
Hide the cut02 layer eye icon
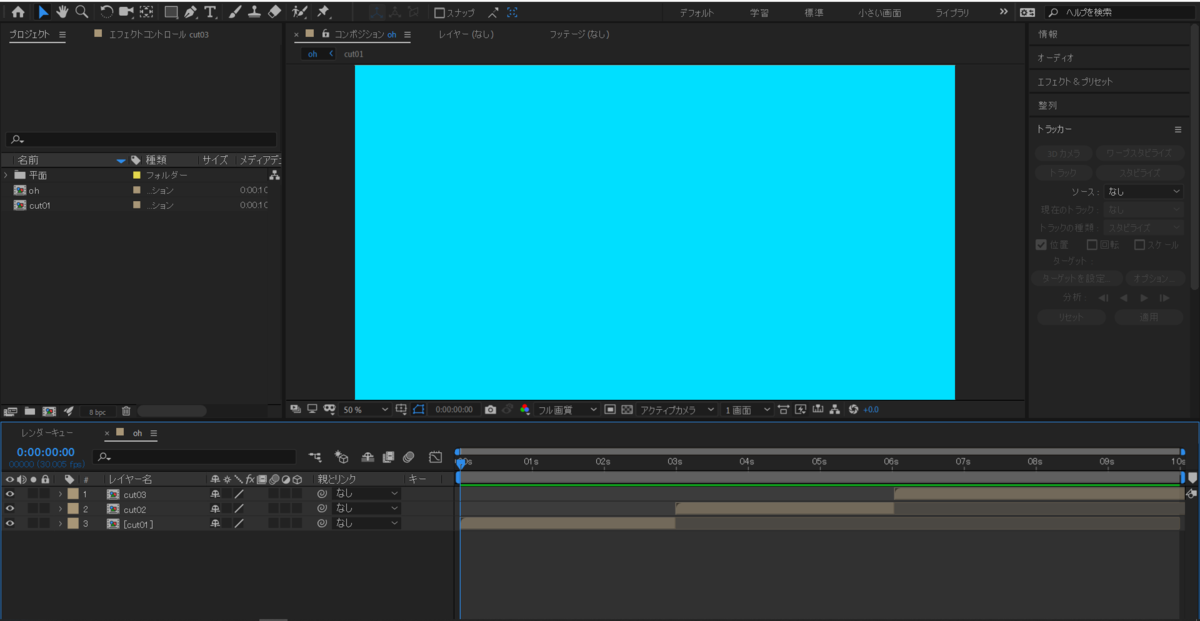coord(9,509)
